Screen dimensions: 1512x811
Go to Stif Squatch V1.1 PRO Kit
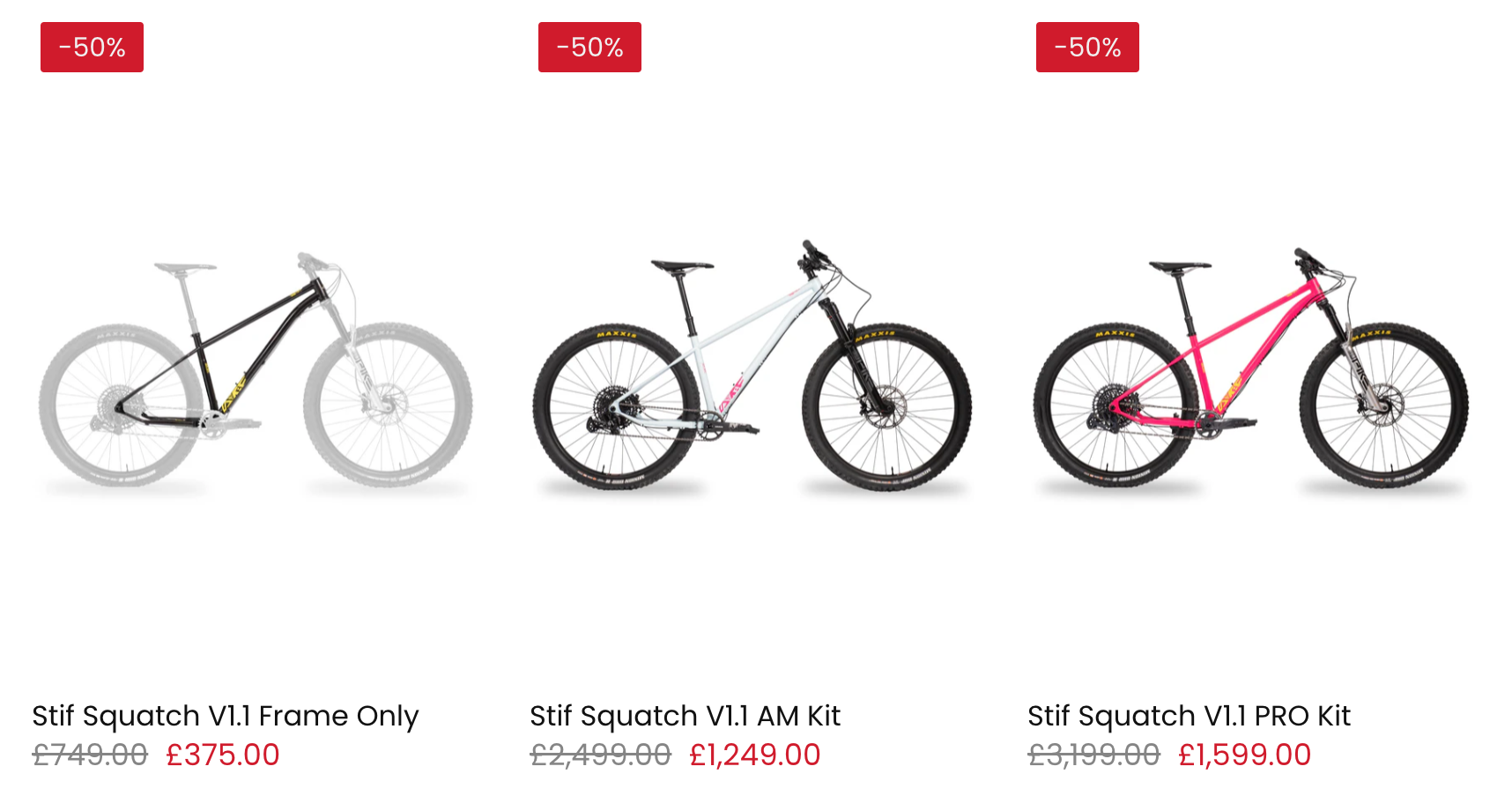[x=1189, y=716]
